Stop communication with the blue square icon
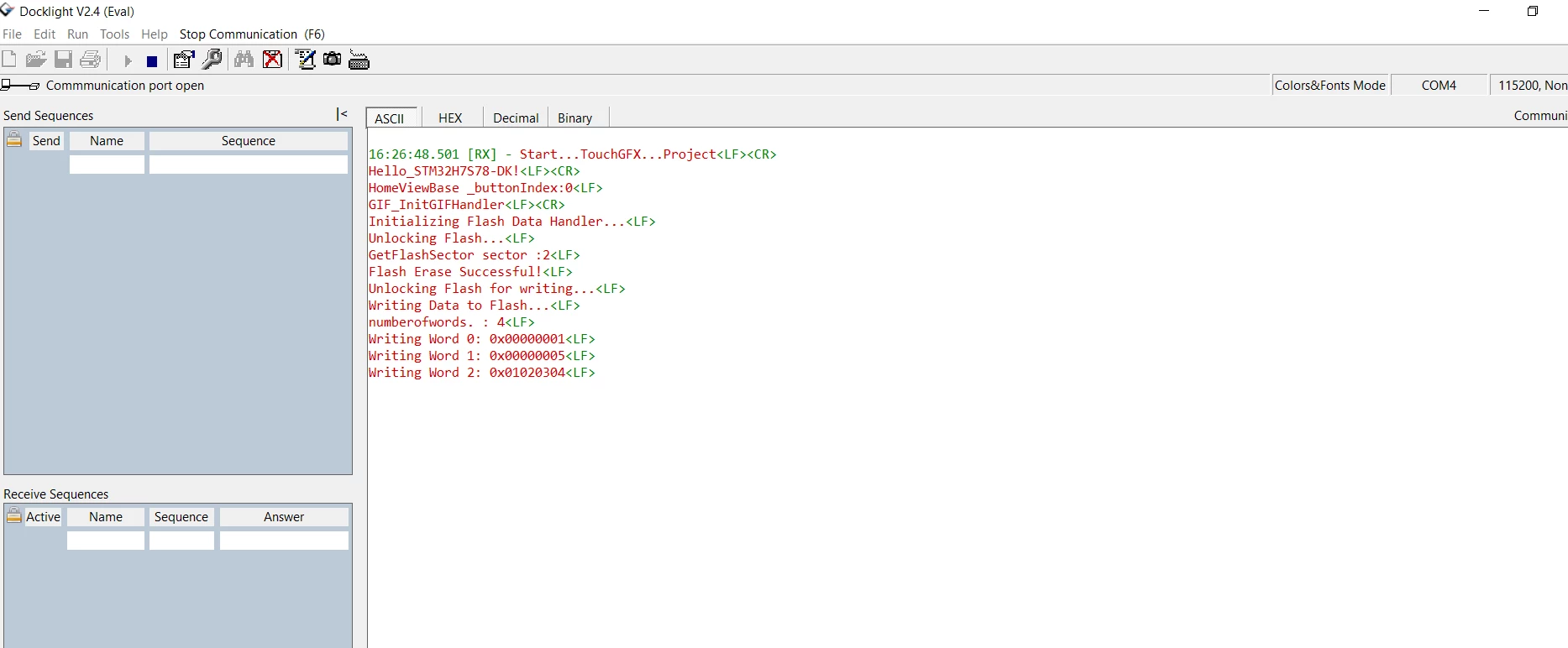Screen dimensions: 1568x648 (152, 61)
